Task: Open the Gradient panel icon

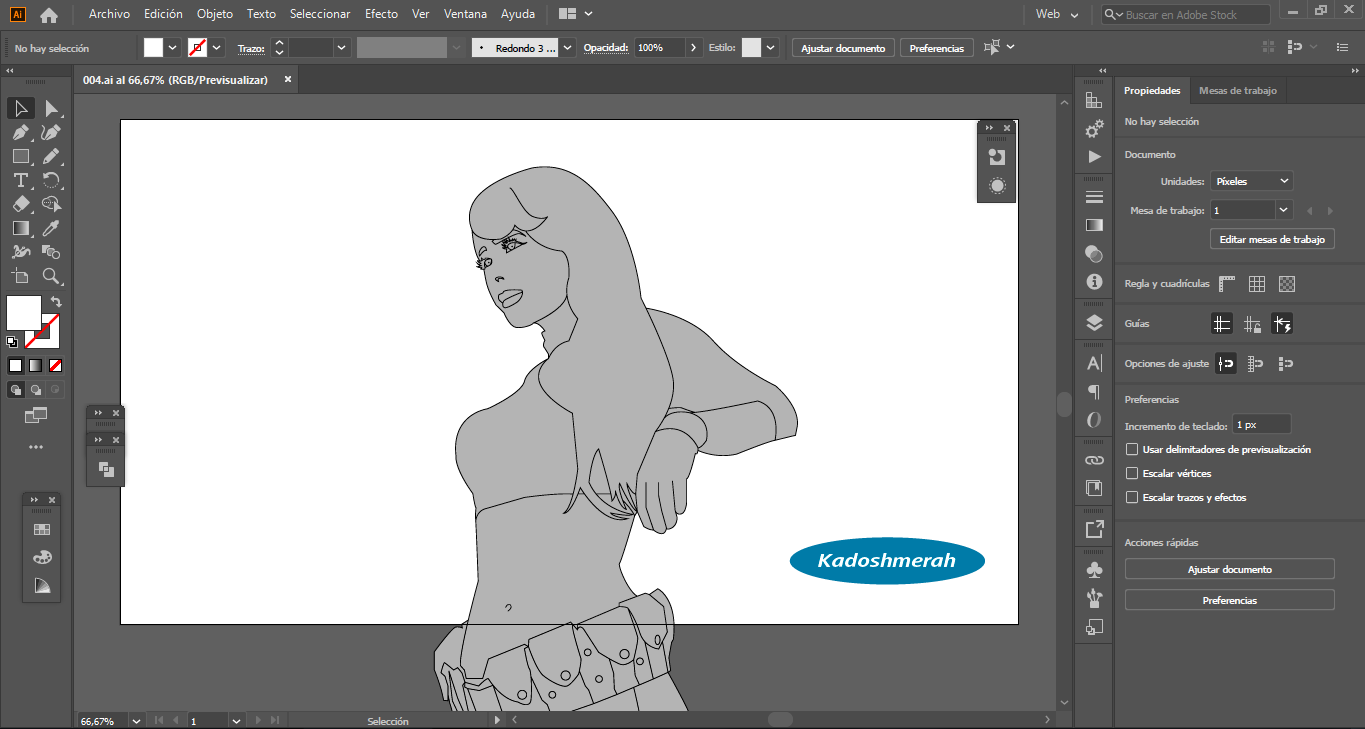Action: click(1094, 225)
